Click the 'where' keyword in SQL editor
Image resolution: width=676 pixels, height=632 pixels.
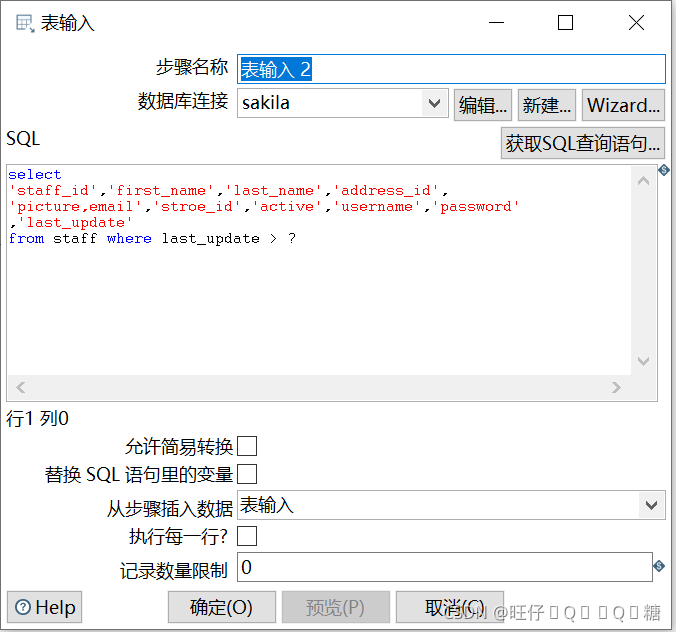pyautogui.click(x=129, y=238)
